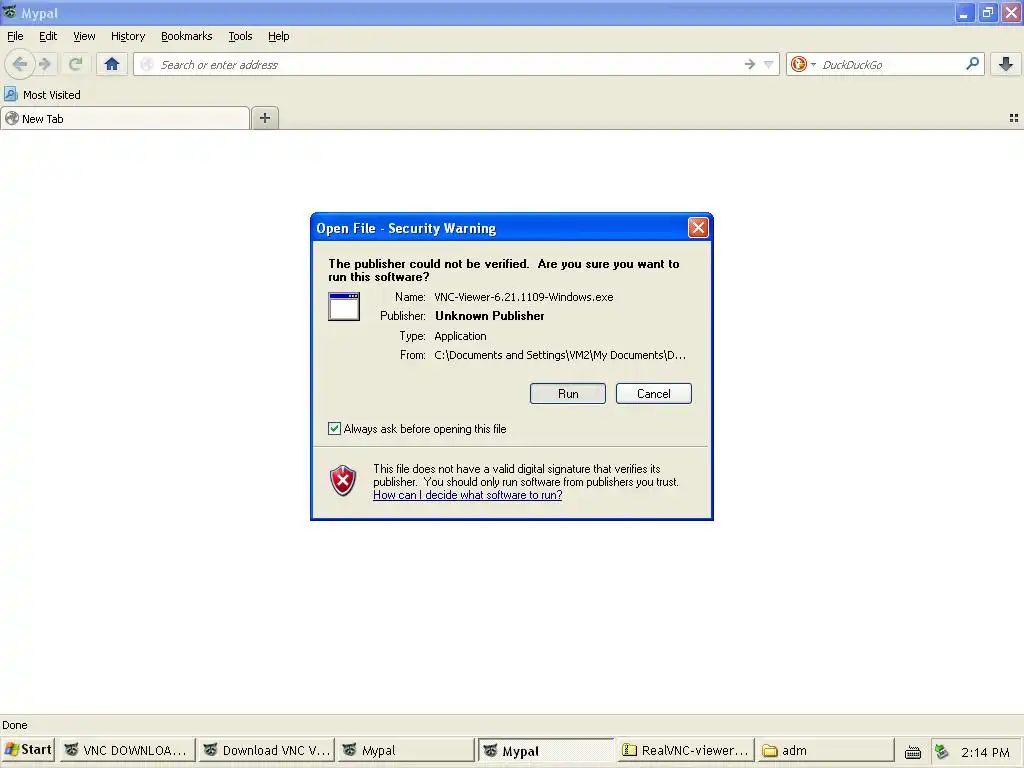Minimize the Mypal browser window
Image resolution: width=1024 pixels, height=768 pixels.
pyautogui.click(x=964, y=12)
